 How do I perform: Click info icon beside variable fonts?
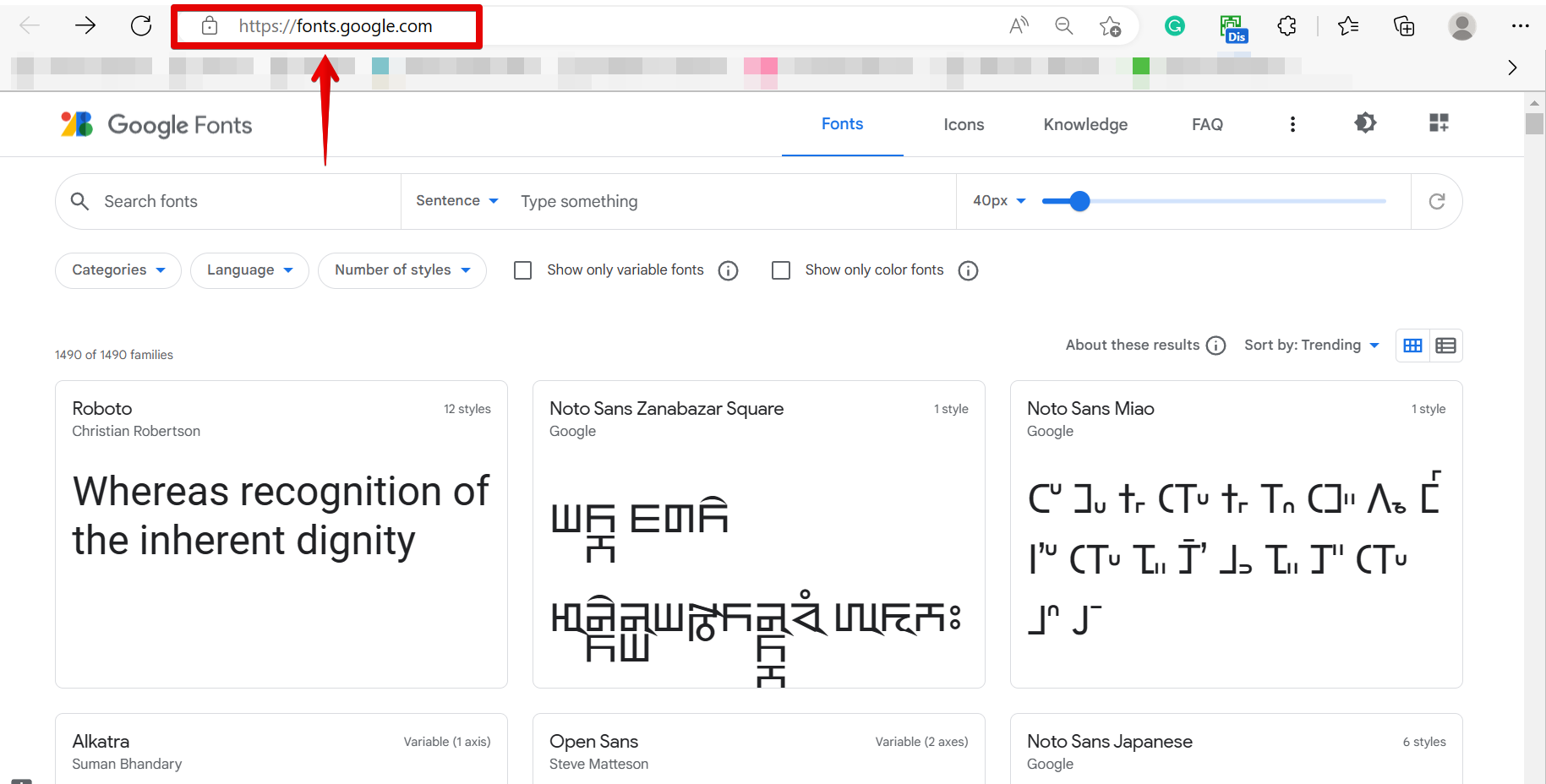click(728, 270)
